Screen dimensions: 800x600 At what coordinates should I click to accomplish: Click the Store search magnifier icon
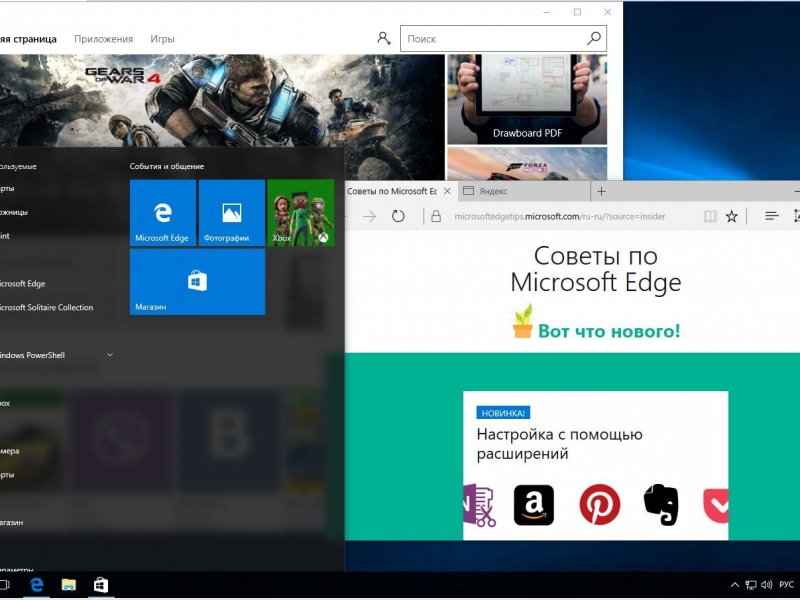click(x=593, y=38)
